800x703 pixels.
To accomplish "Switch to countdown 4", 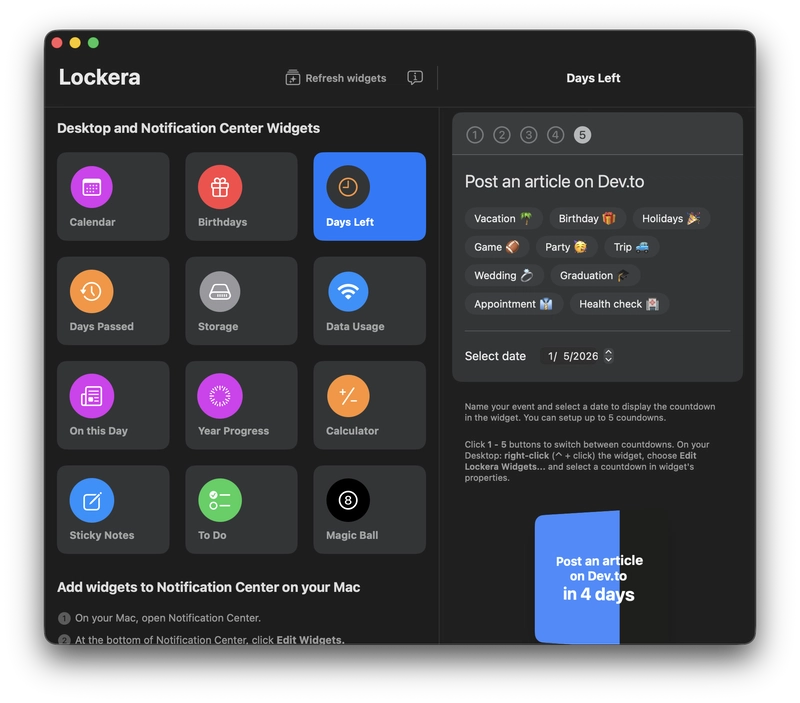I will (x=555, y=135).
